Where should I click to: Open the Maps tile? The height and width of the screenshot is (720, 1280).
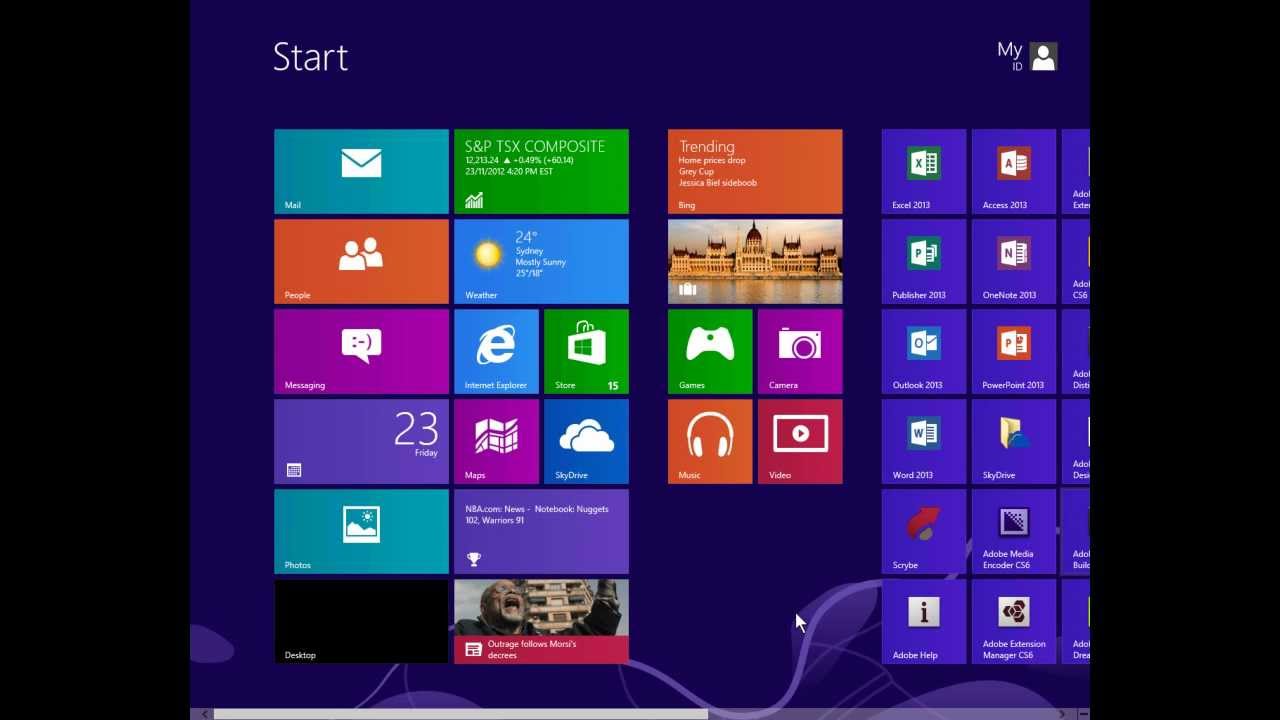[496, 441]
